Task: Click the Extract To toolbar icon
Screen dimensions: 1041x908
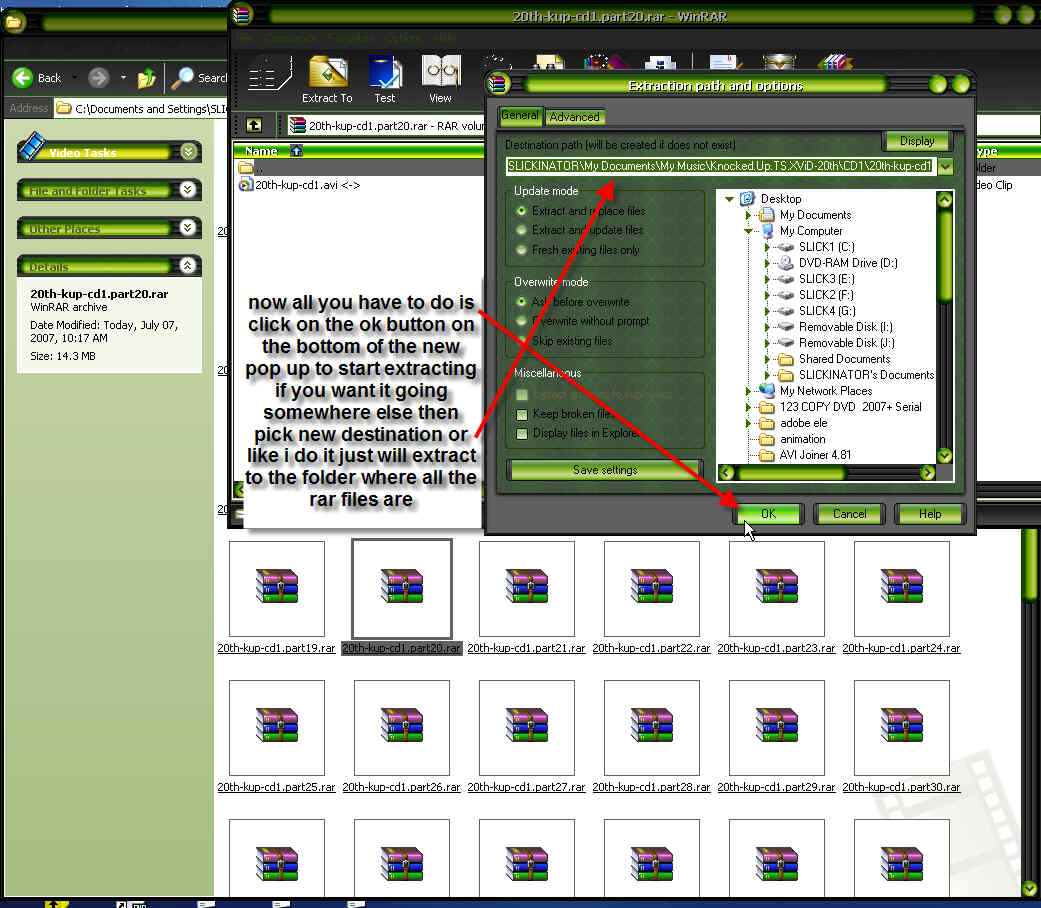Action: tap(327, 80)
